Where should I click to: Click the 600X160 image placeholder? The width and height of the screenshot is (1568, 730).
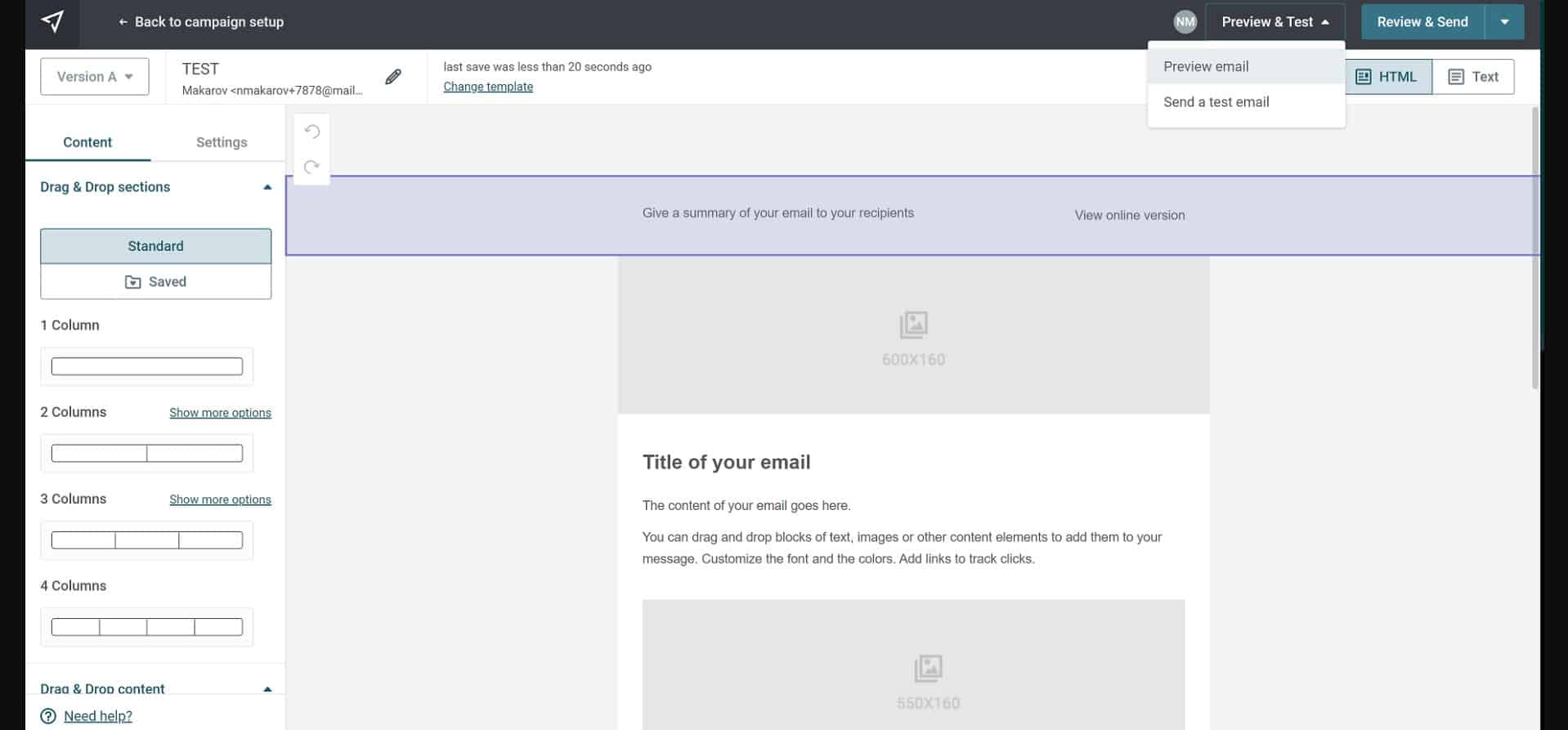coord(913,335)
